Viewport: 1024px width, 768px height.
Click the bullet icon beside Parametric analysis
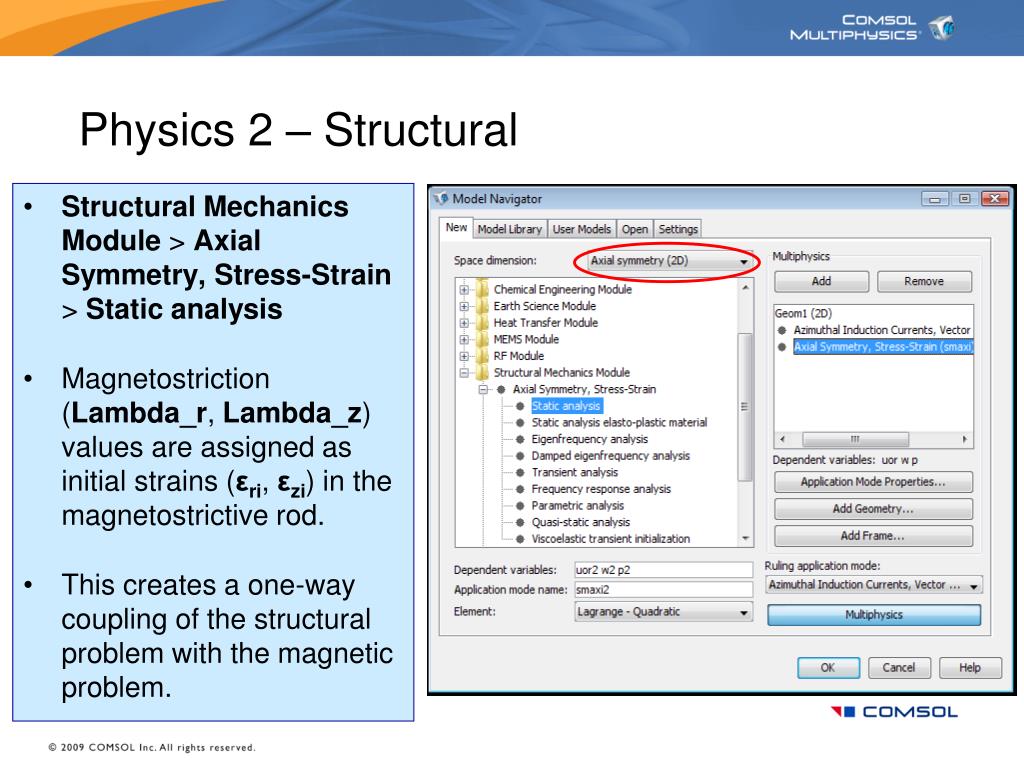pos(520,506)
